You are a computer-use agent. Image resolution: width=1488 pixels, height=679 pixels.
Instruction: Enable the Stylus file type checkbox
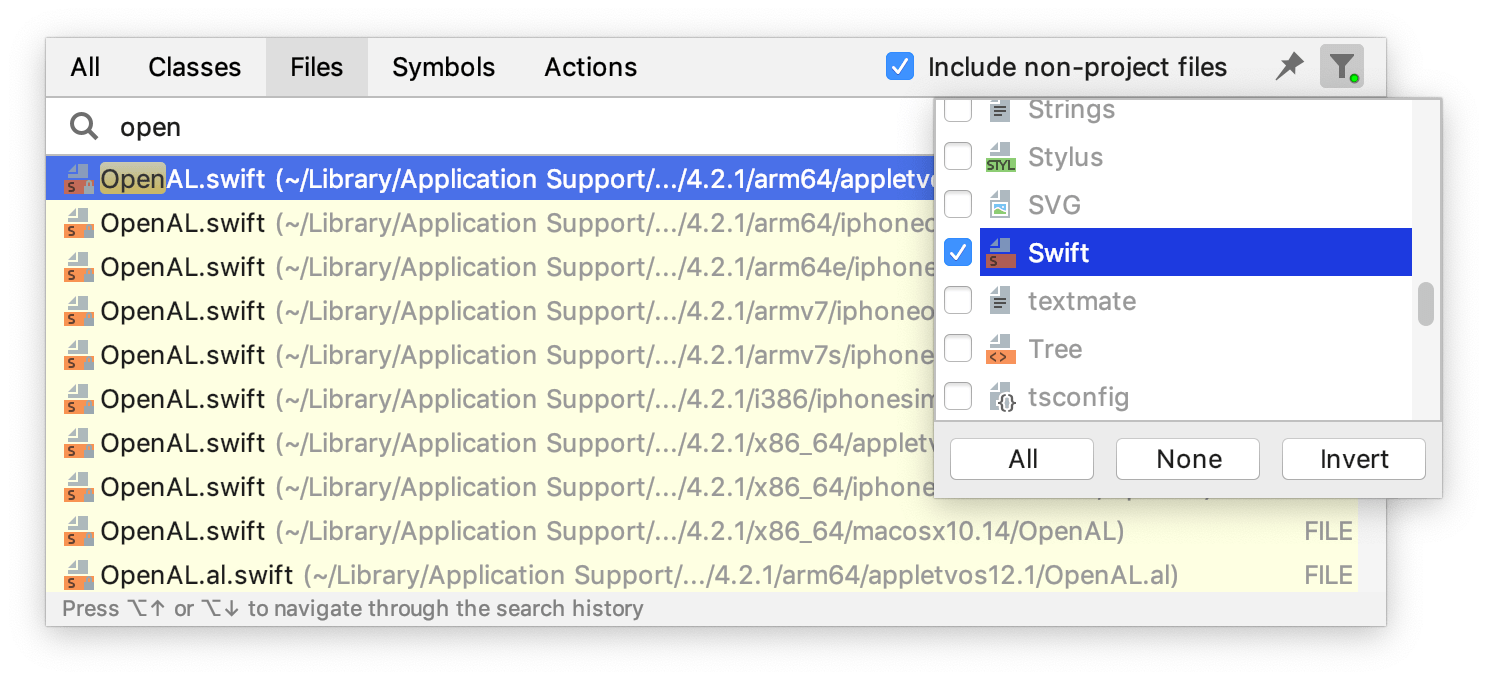(x=958, y=157)
